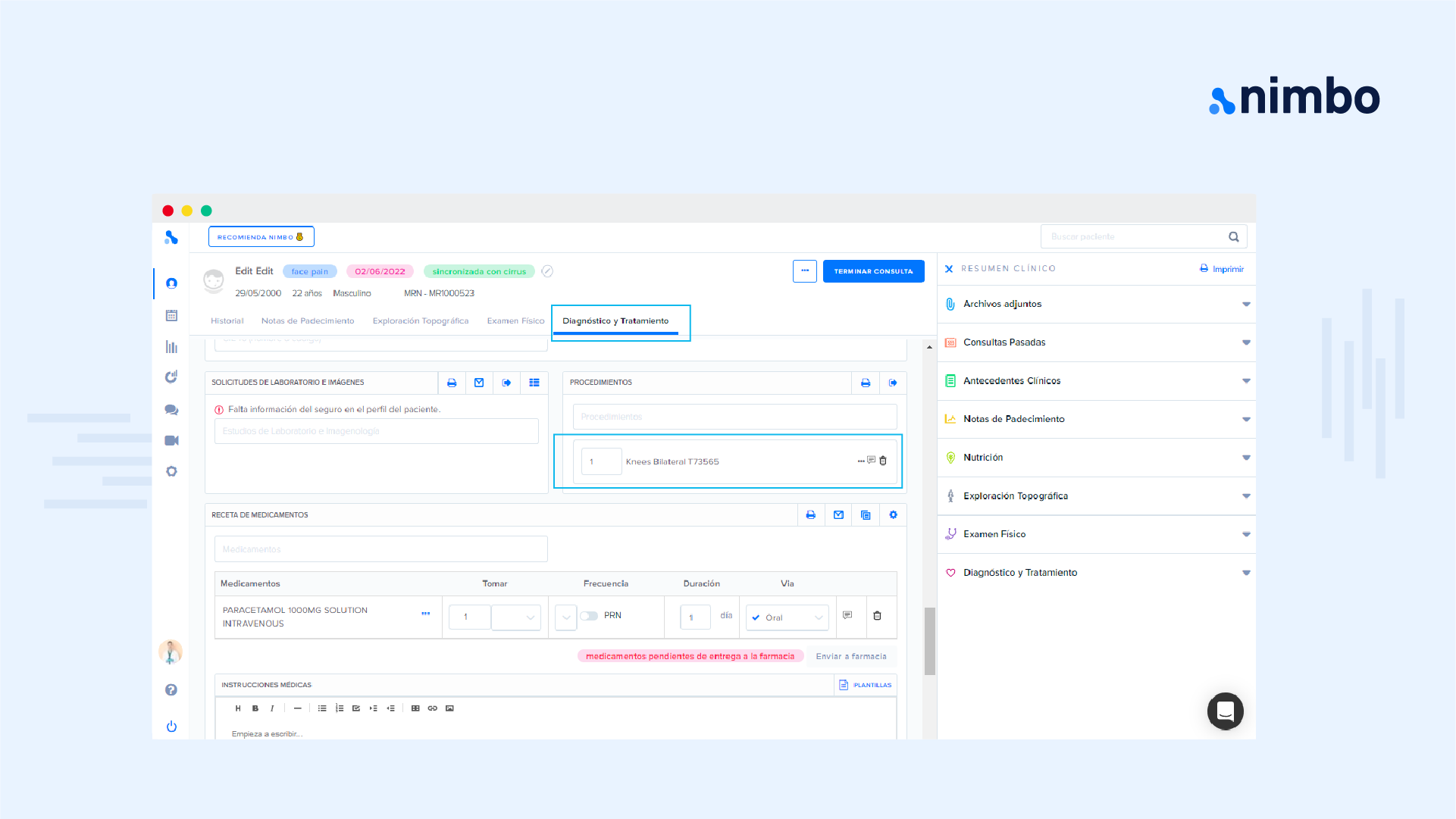
Task: Click the Buscar paciente search field
Action: point(1133,237)
